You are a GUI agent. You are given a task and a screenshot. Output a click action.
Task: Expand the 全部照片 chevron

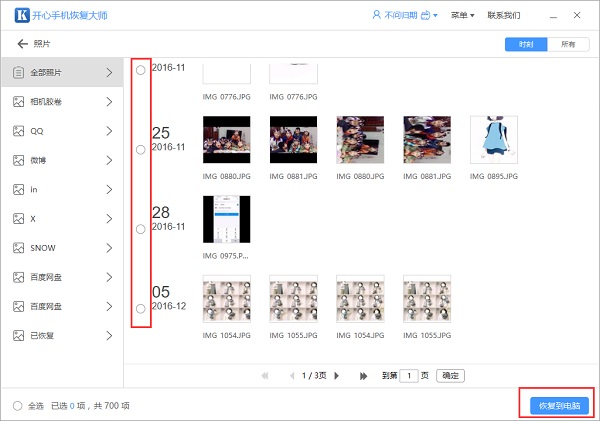109,72
